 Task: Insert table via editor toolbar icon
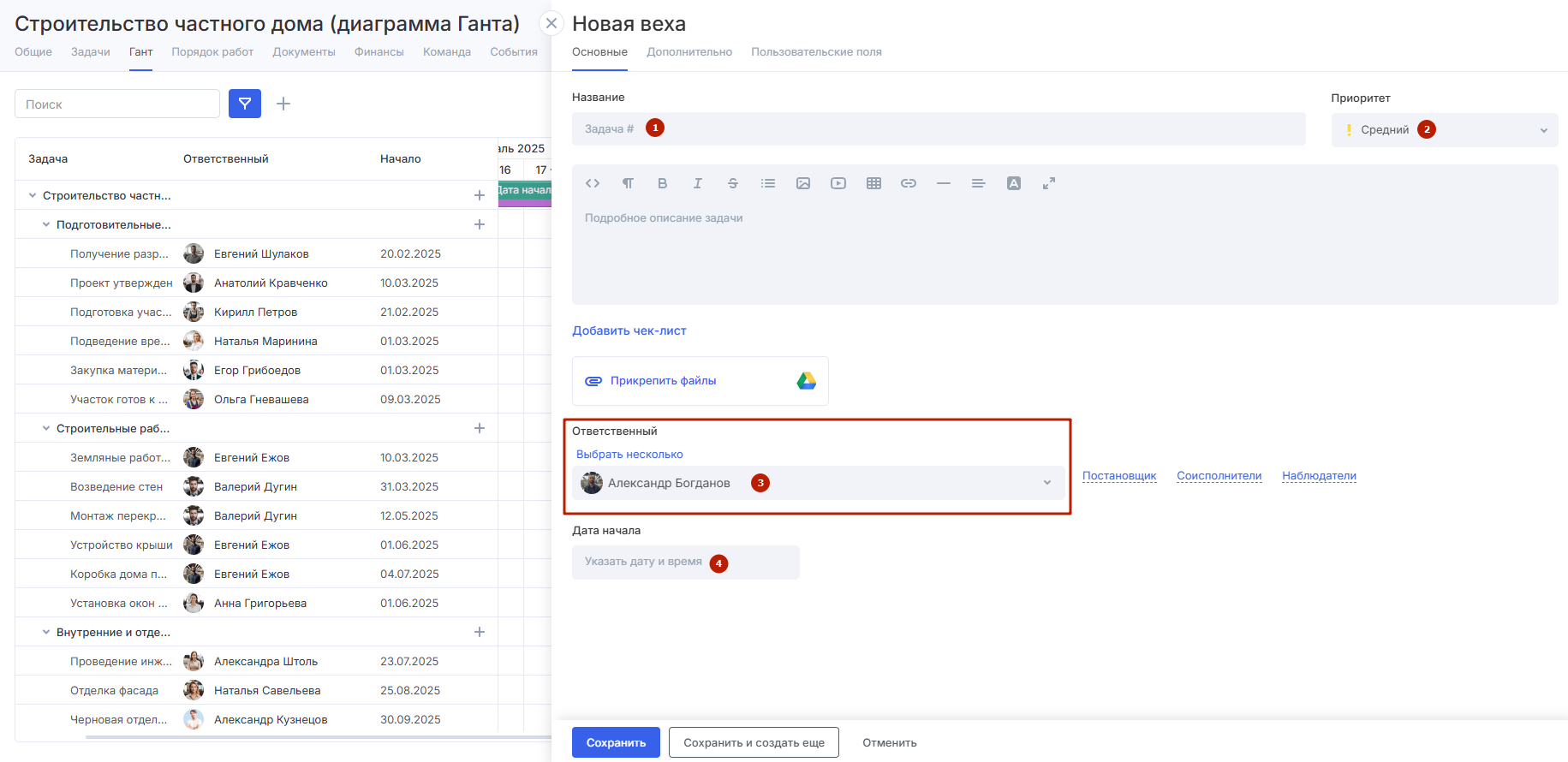pos(873,183)
